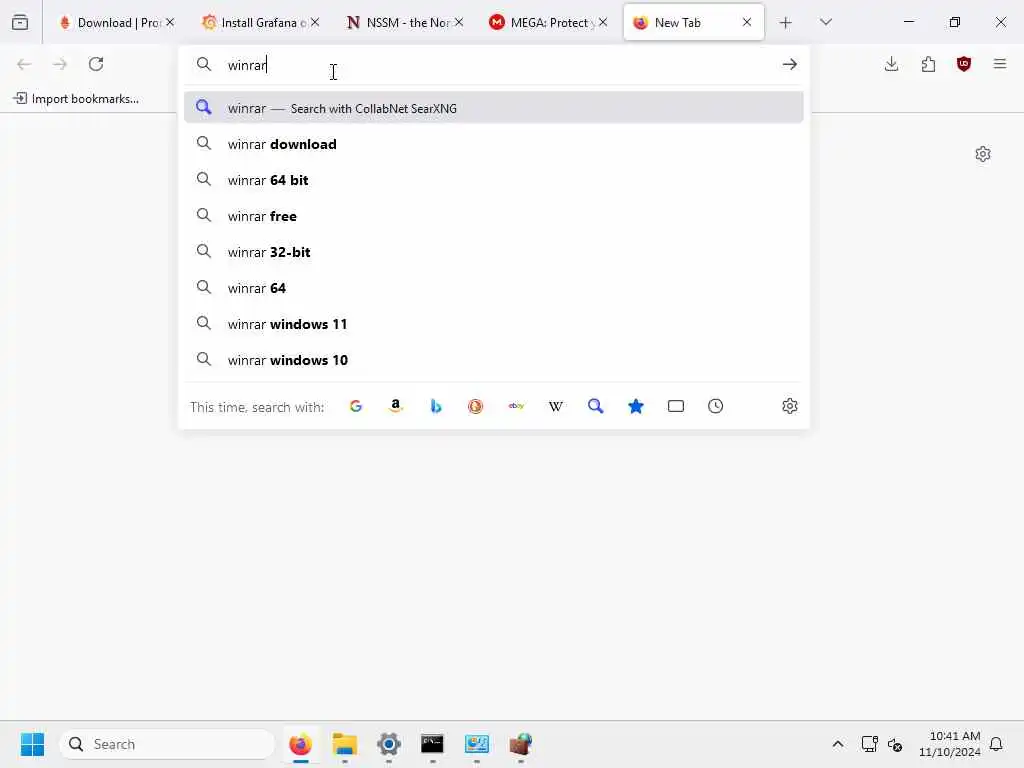Show hidden system tray icons
The height and width of the screenshot is (768, 1024).
click(838, 744)
